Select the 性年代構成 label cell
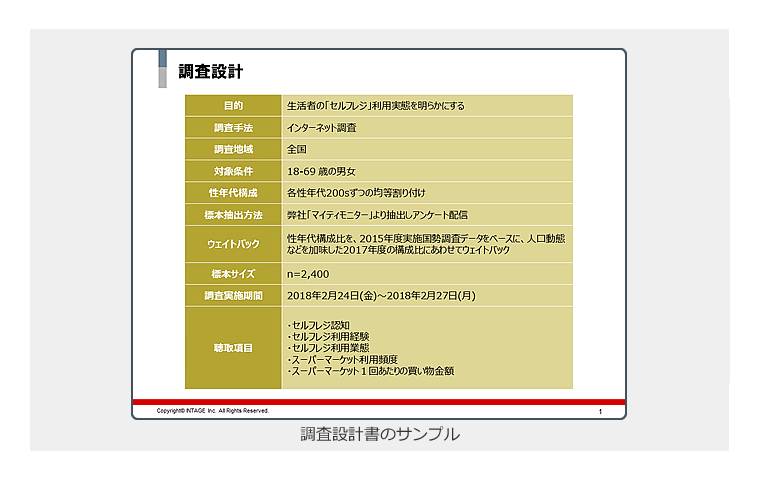 coord(233,193)
